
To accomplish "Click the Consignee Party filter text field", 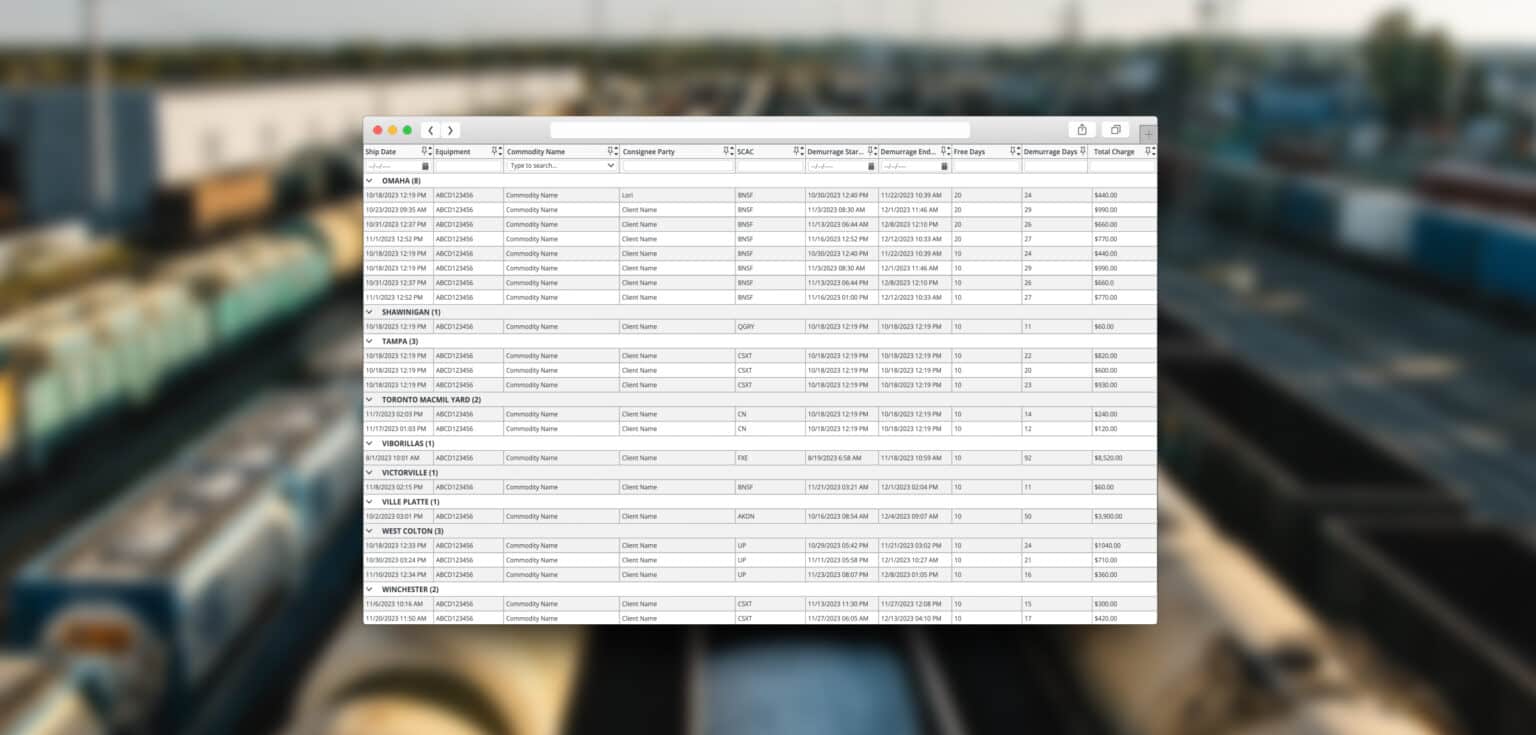I will (676, 166).
